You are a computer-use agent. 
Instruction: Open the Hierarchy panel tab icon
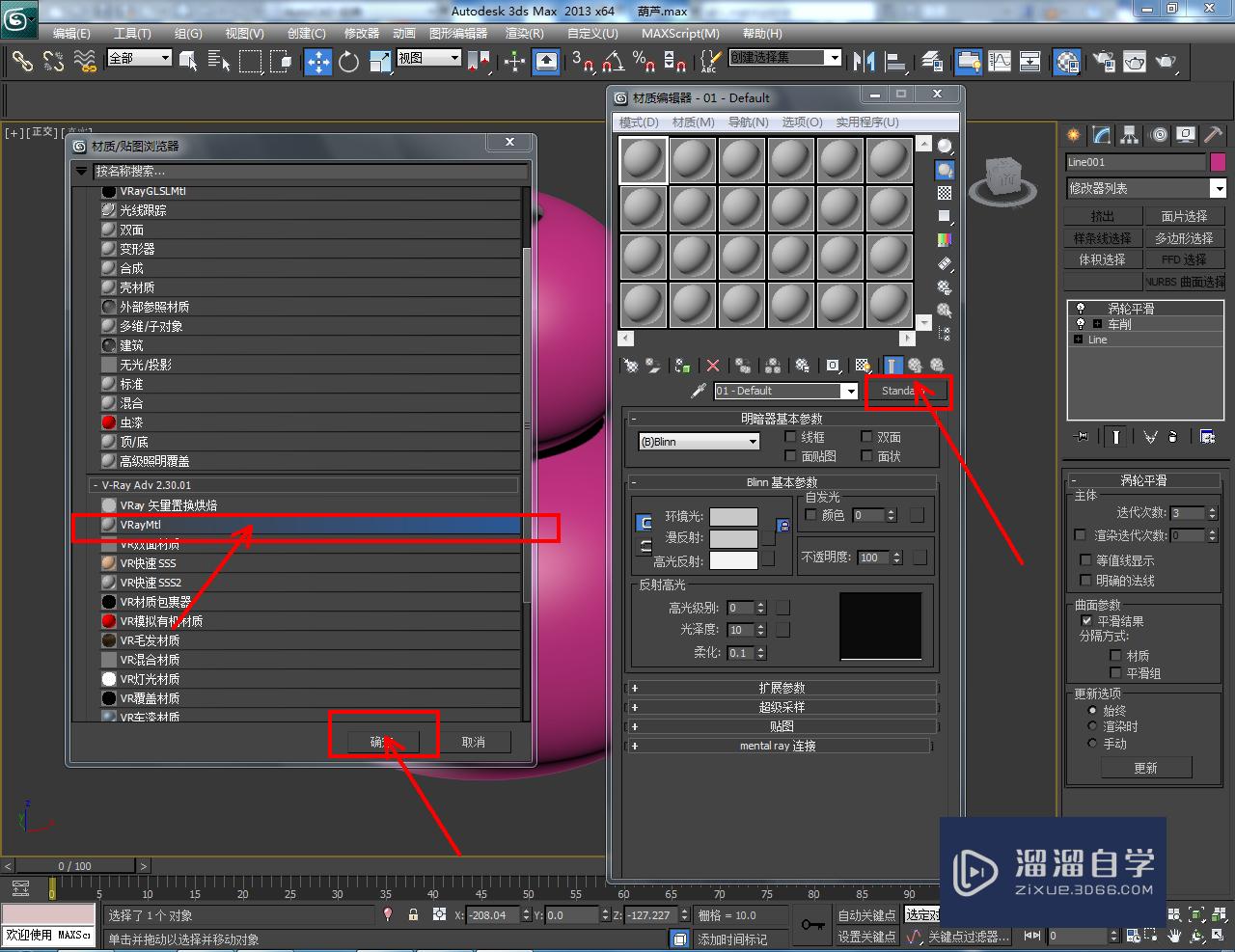1130,135
